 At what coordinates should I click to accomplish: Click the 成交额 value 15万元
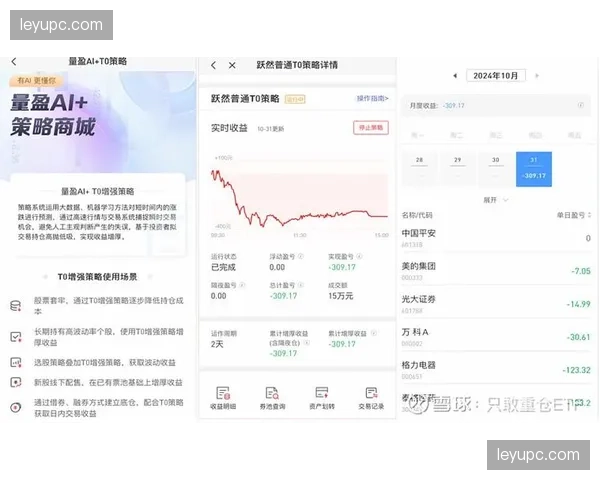tap(341, 296)
